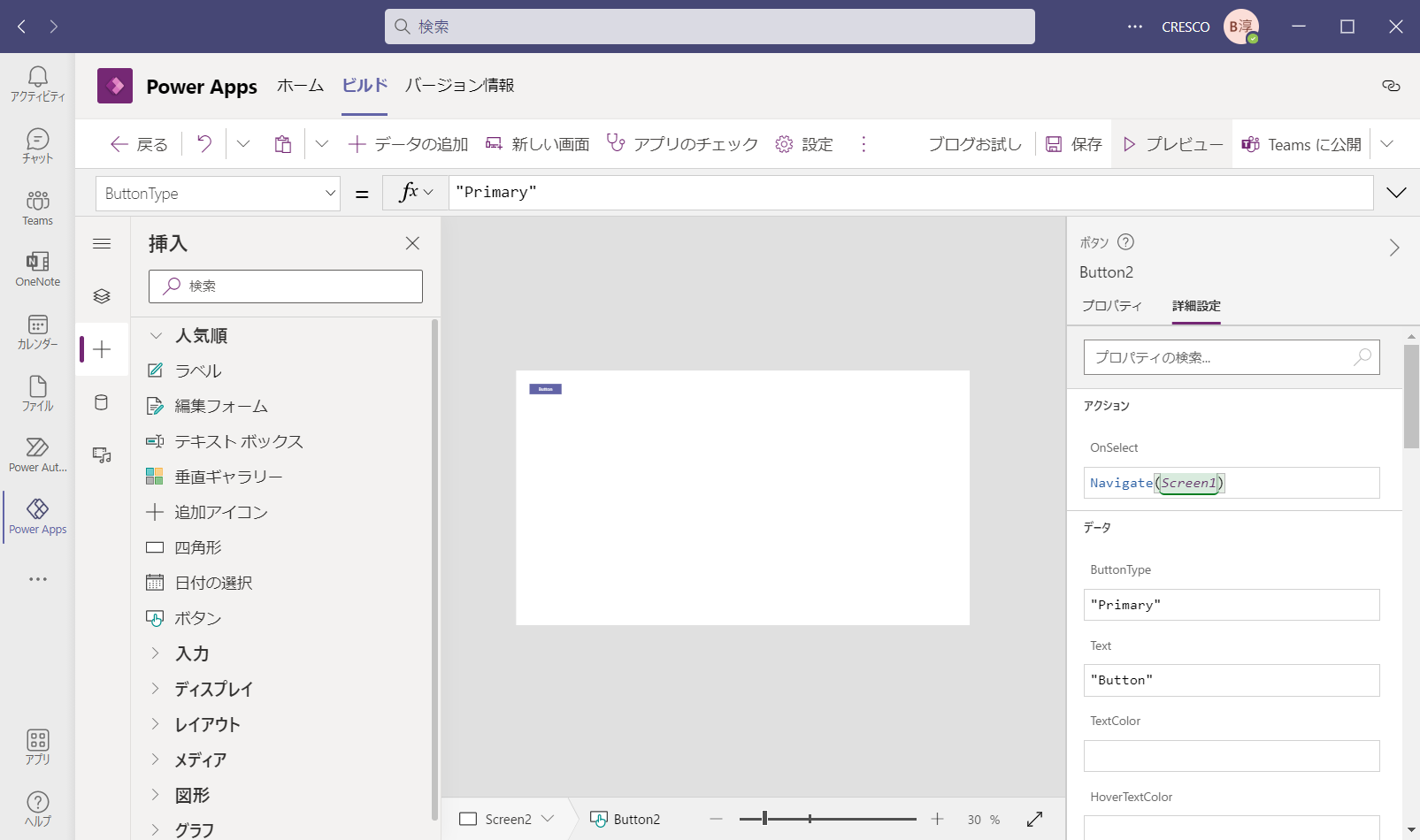This screenshot has width=1420, height=840.
Task: Click the zoom slider handle
Action: (x=764, y=819)
